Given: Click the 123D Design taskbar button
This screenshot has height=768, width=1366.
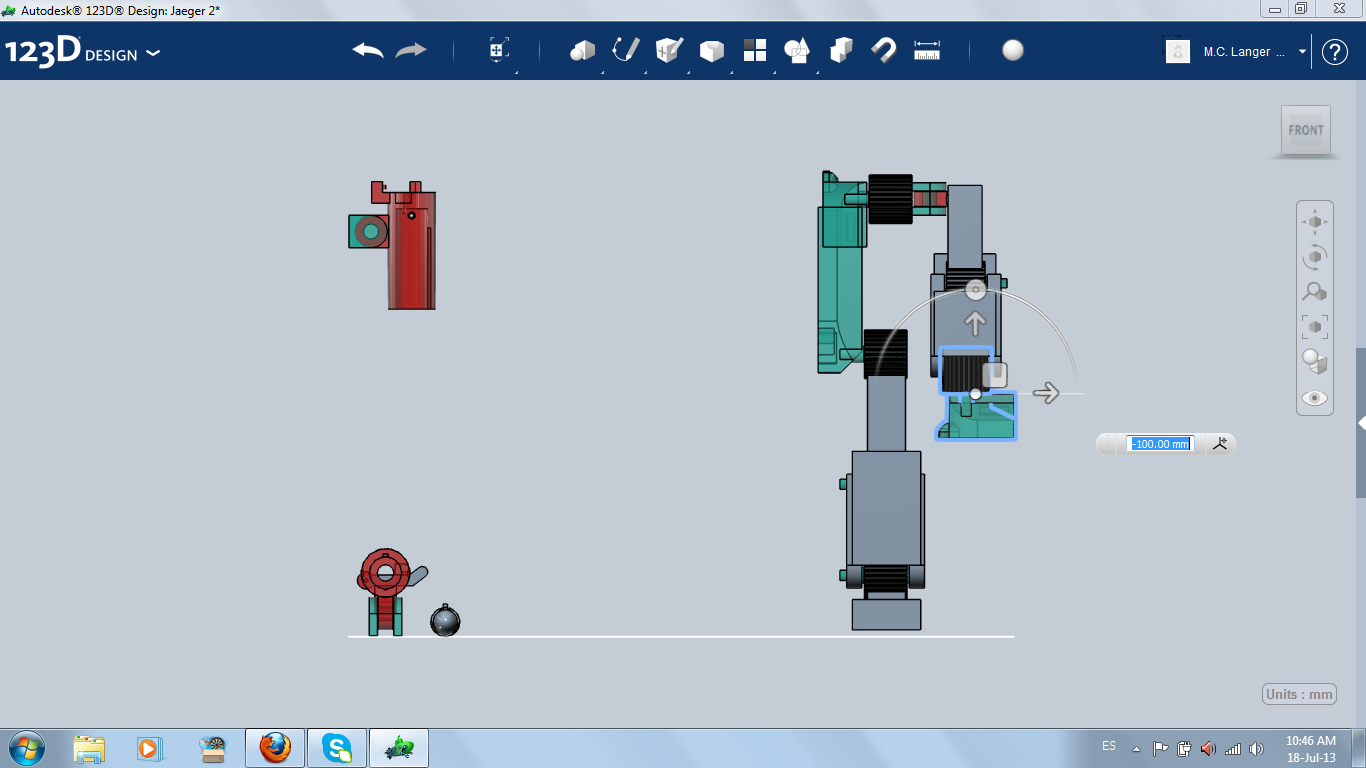Looking at the screenshot, I should (x=399, y=748).
